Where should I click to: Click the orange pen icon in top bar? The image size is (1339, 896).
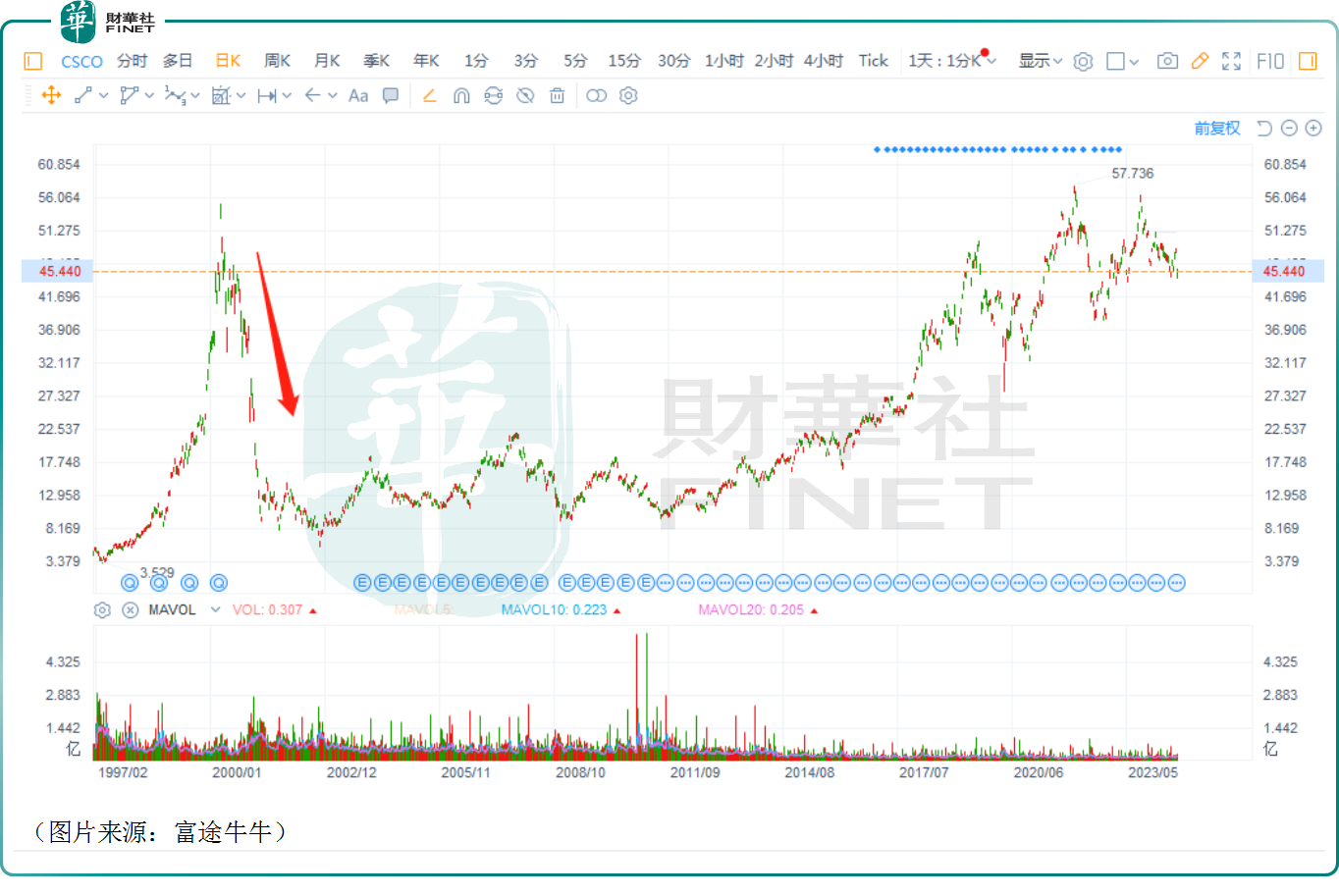pyautogui.click(x=1200, y=61)
